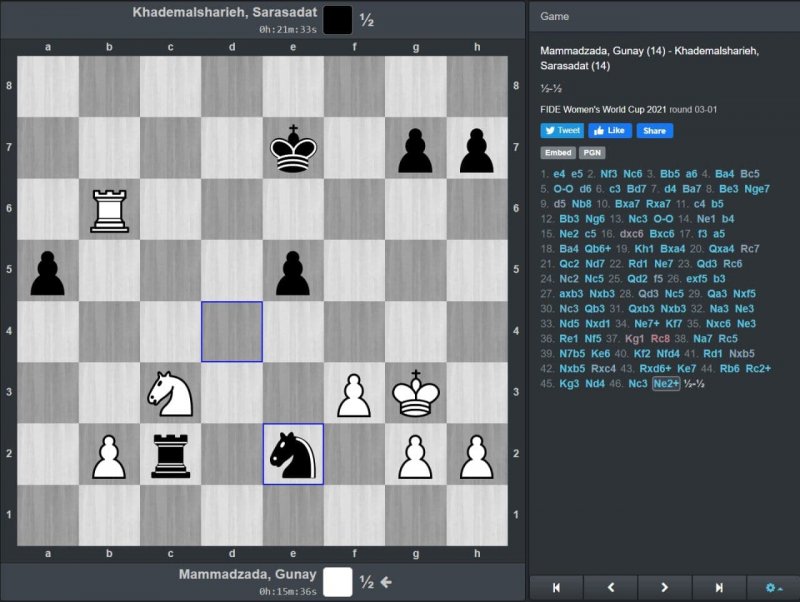Click the Tweet button
This screenshot has height=602, width=800.
pyautogui.click(x=561, y=130)
